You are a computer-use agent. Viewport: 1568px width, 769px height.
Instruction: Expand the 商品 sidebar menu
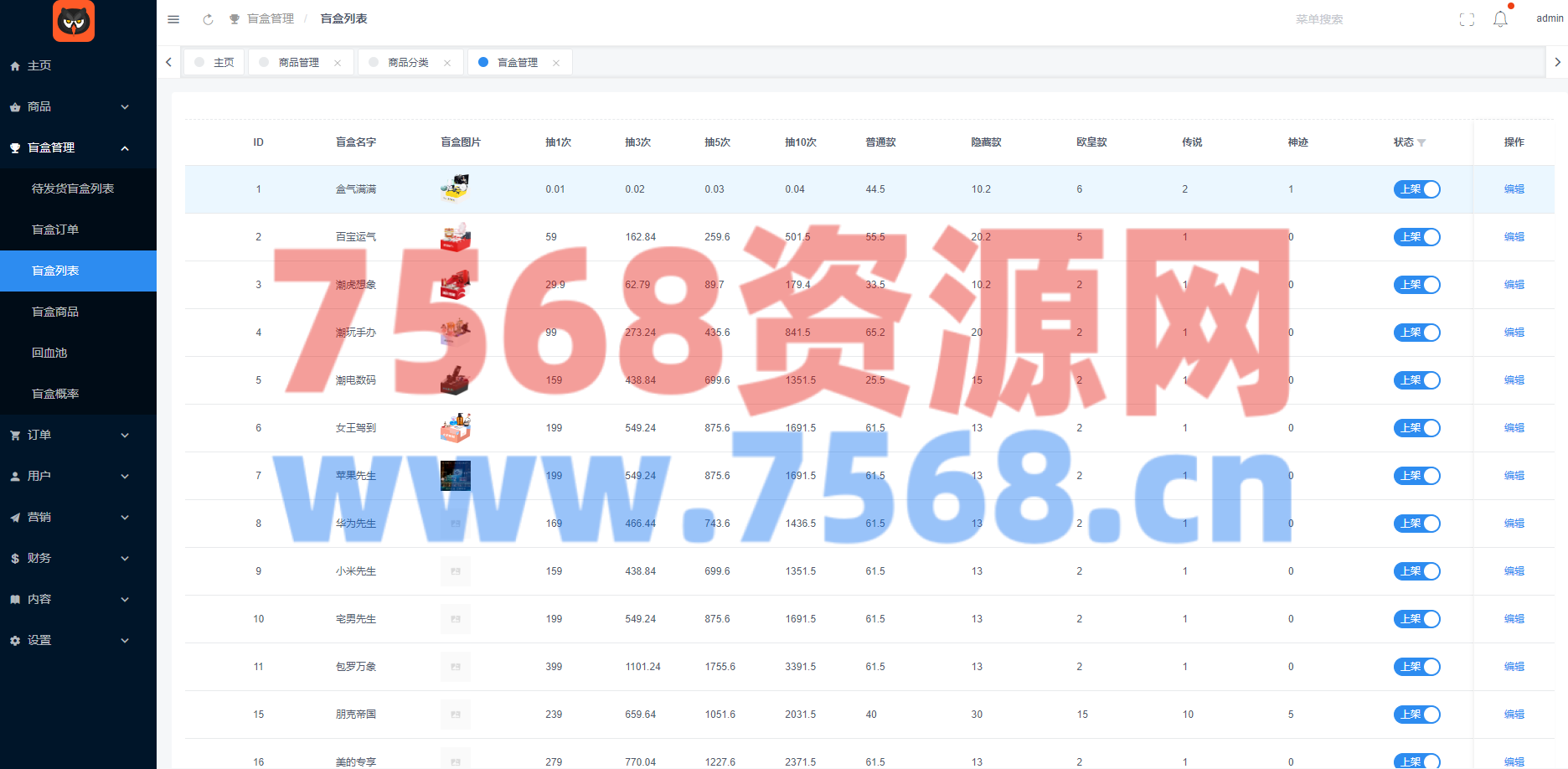78,106
